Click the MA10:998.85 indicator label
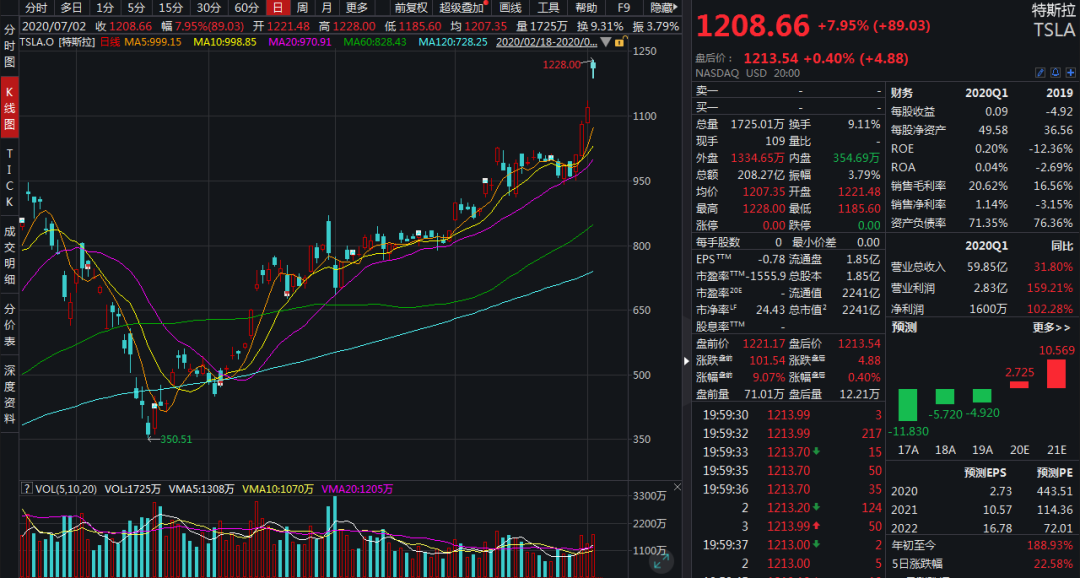 (x=225, y=41)
